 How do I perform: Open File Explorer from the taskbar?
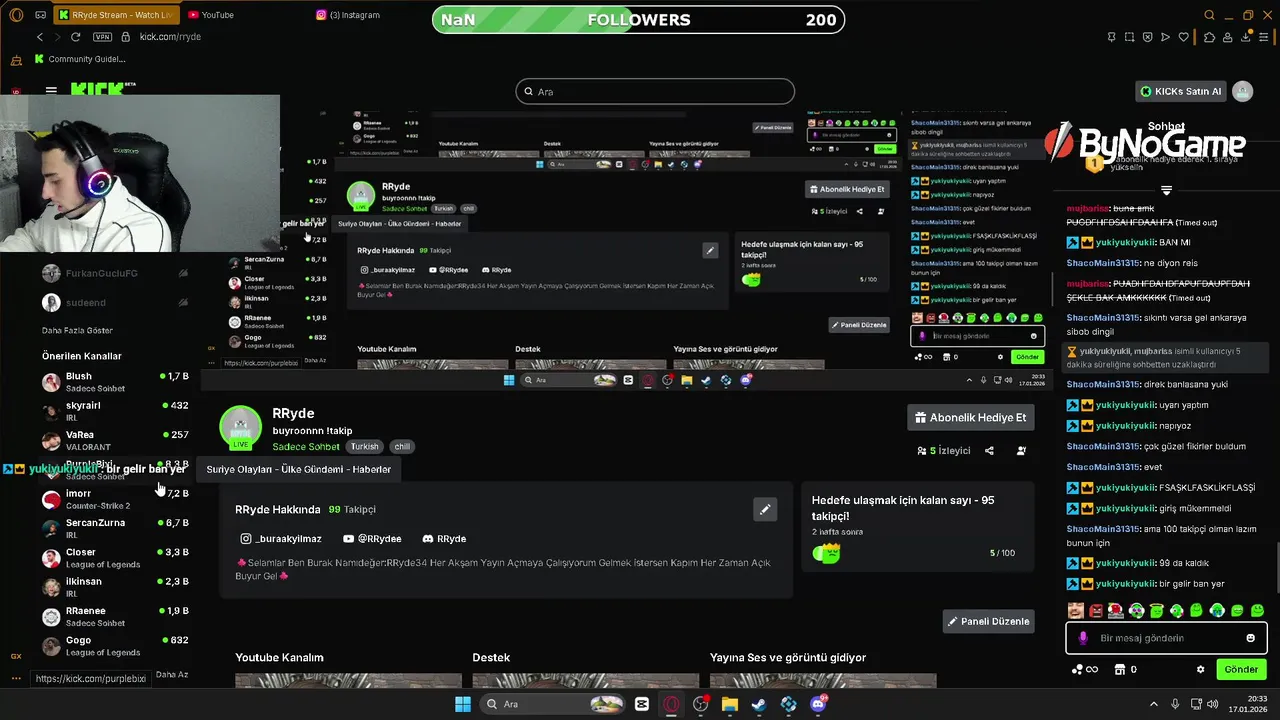730,704
